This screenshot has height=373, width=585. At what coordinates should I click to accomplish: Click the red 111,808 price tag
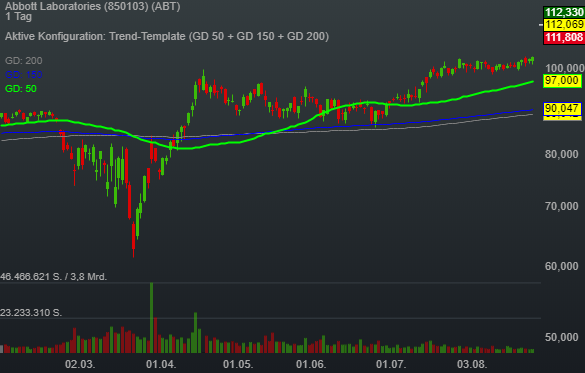[x=564, y=37]
